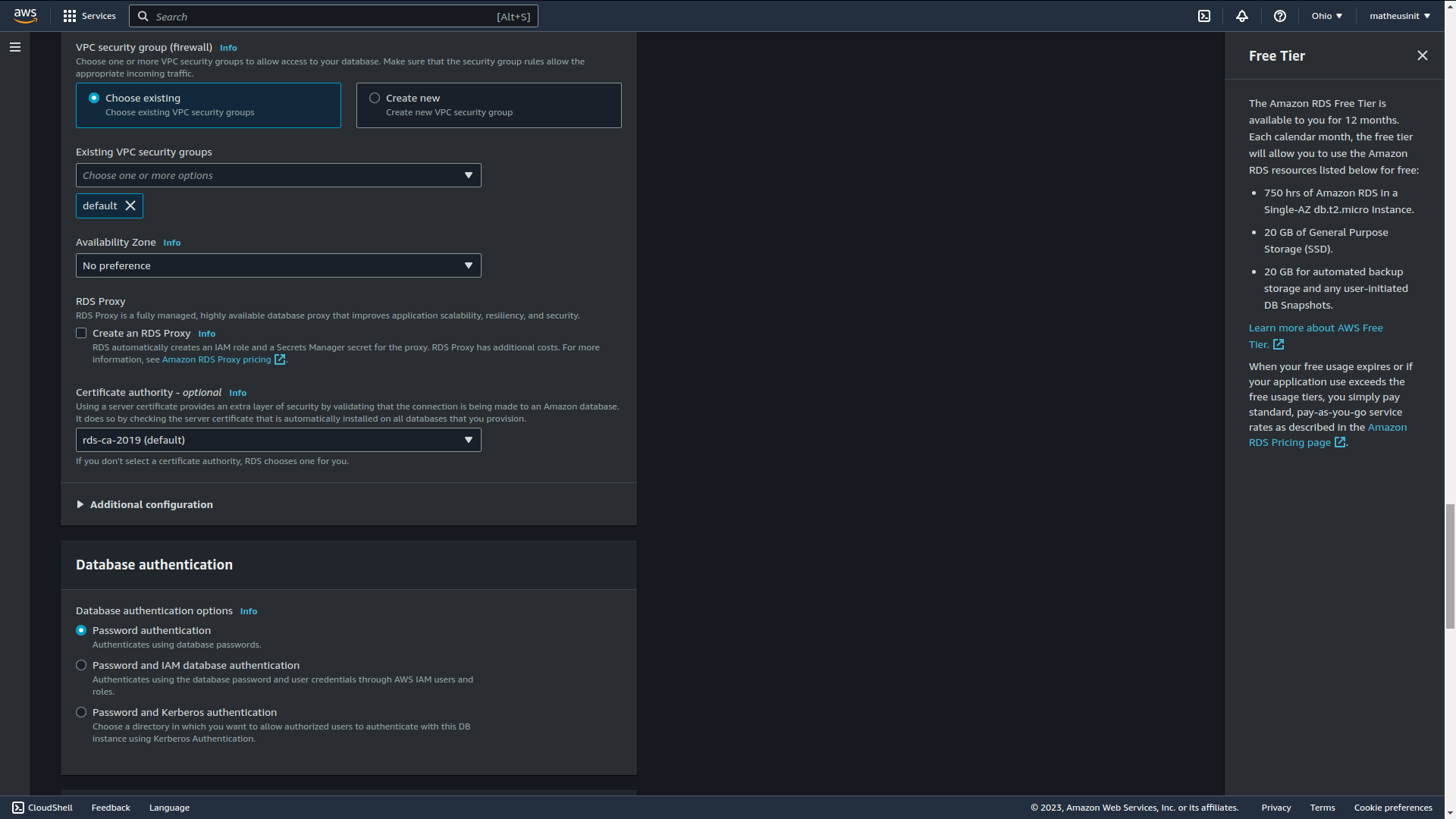The width and height of the screenshot is (1456, 819).
Task: Open Amazon RDS Proxy pricing link
Action: (216, 359)
